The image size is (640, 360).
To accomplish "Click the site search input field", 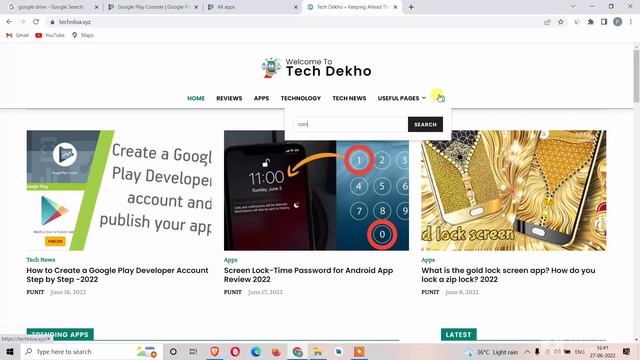I will (x=351, y=124).
